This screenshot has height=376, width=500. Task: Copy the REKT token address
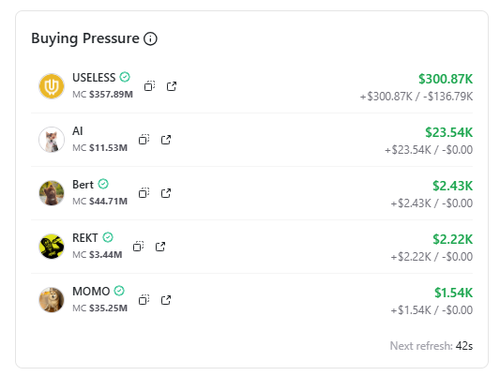coord(138,246)
